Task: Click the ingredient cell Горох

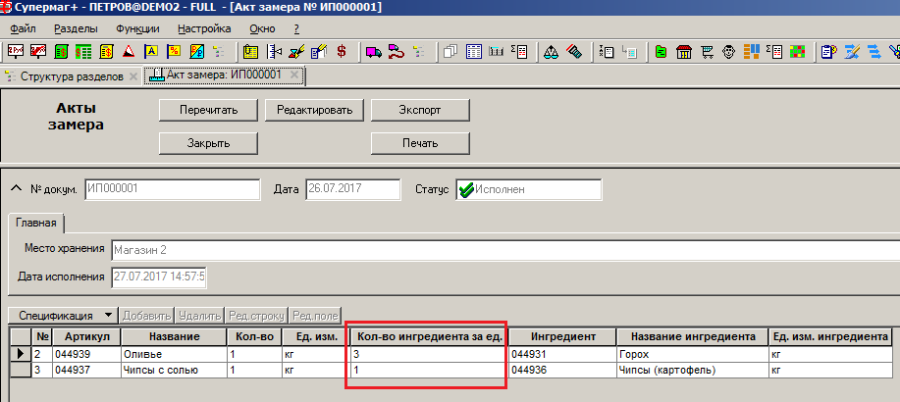Action: point(692,354)
